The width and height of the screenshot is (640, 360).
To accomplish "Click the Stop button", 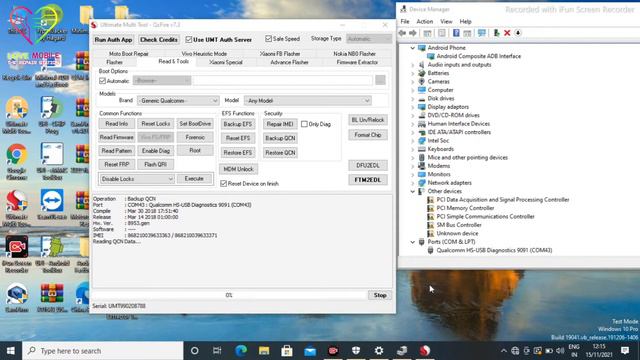I will (x=380, y=295).
